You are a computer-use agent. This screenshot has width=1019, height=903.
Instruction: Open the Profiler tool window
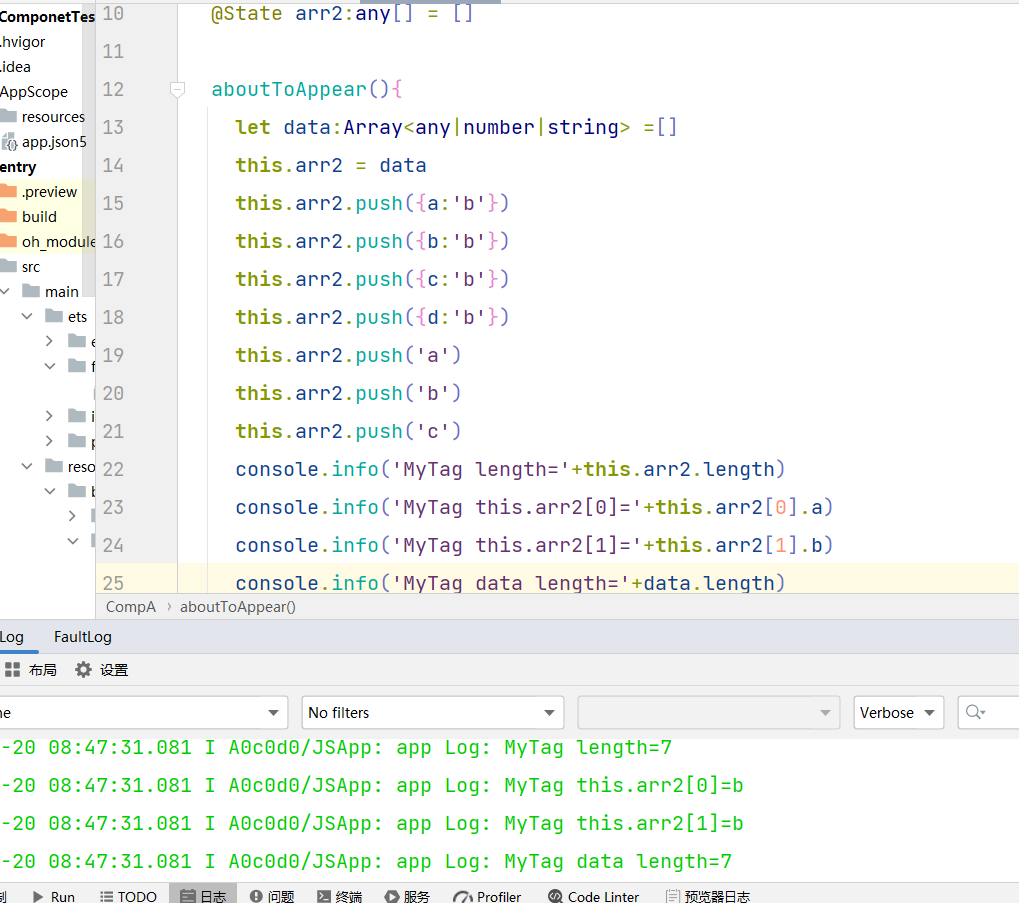(x=487, y=897)
